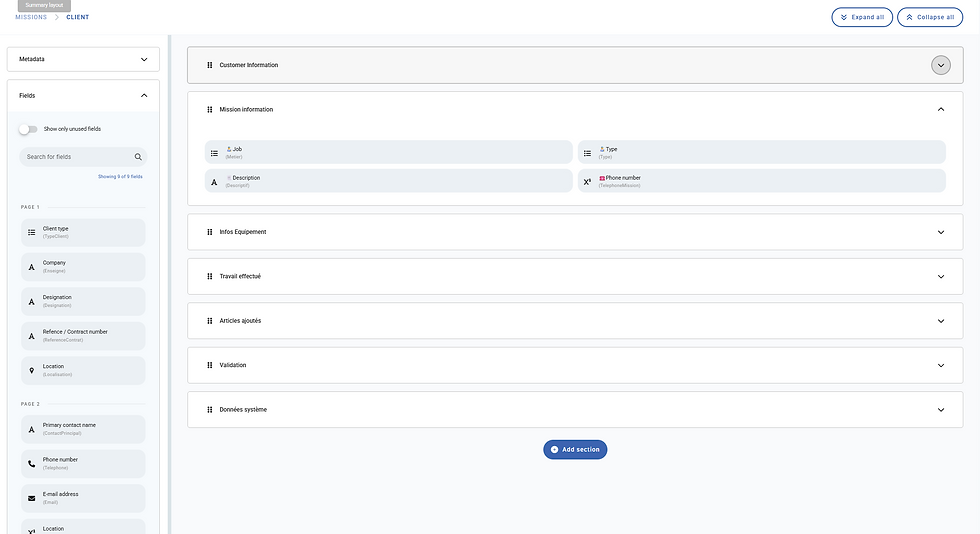Click 'E-mail address' field label

tap(61, 494)
